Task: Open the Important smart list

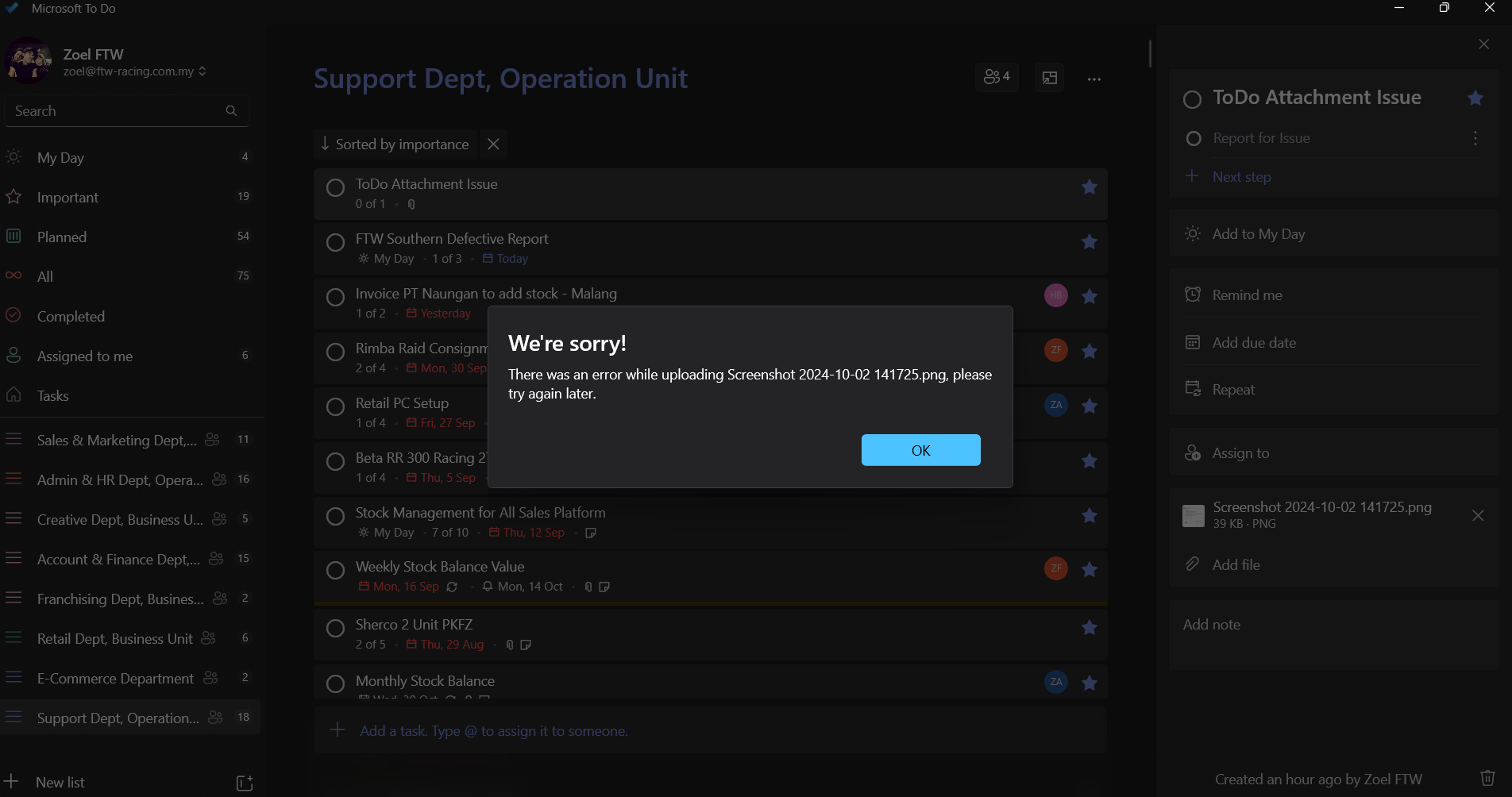Action: click(x=130, y=197)
